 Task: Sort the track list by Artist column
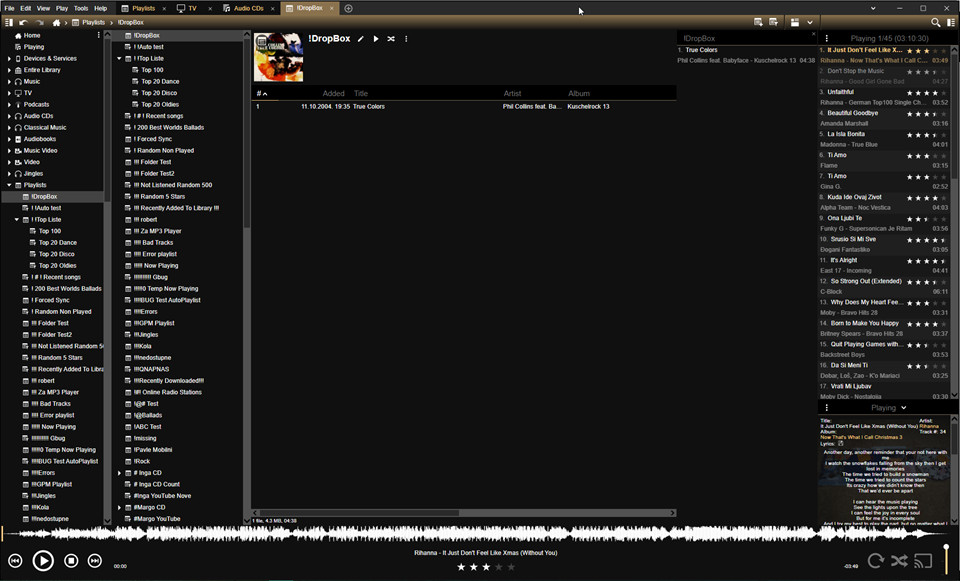(513, 93)
